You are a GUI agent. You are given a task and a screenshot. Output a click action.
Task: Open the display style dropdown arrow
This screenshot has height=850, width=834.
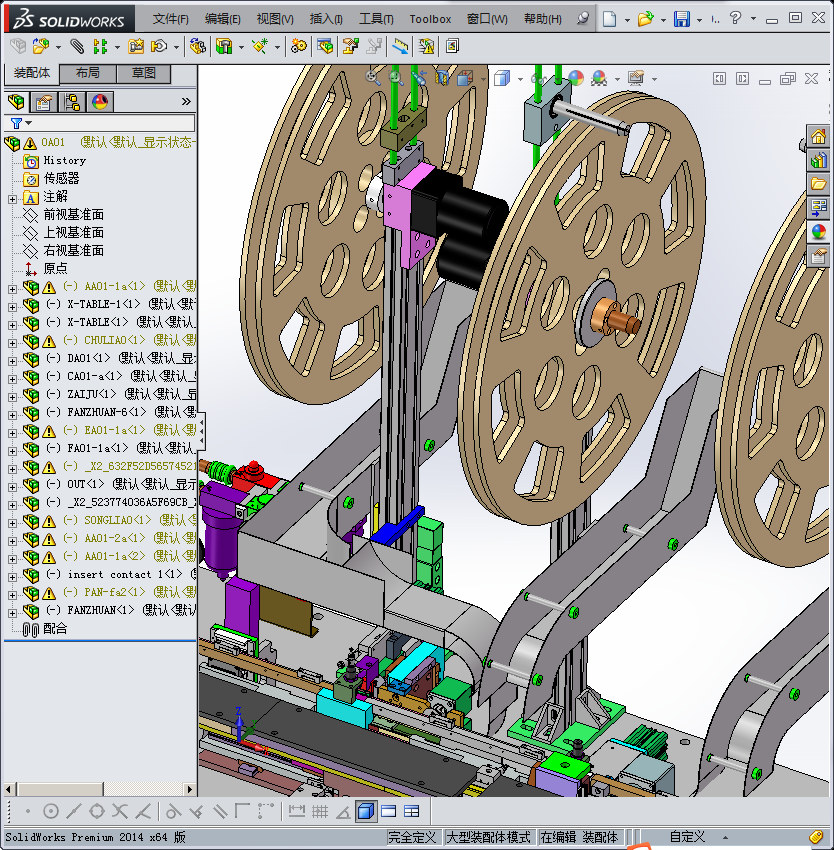tap(521, 78)
